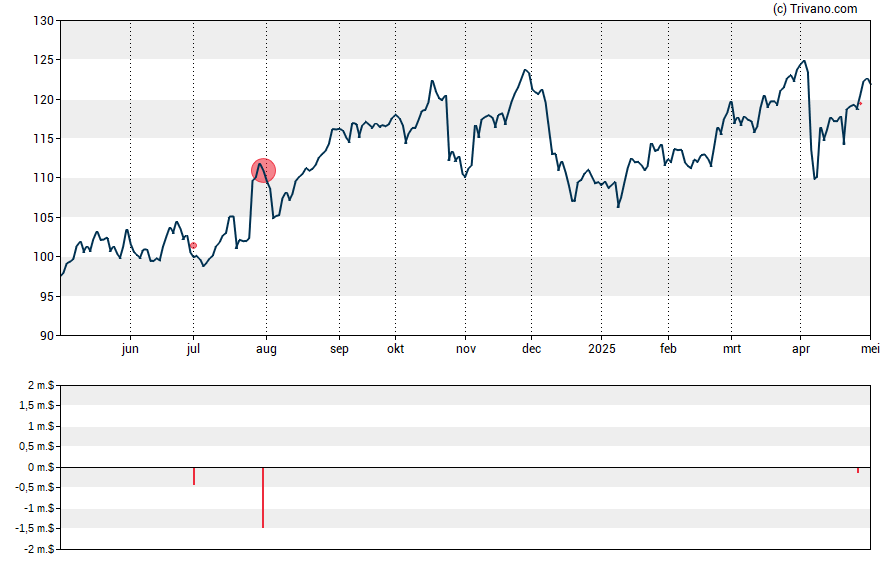Click the '1 m.$' volume axis label
The width and height of the screenshot is (888, 565).
(x=41, y=426)
